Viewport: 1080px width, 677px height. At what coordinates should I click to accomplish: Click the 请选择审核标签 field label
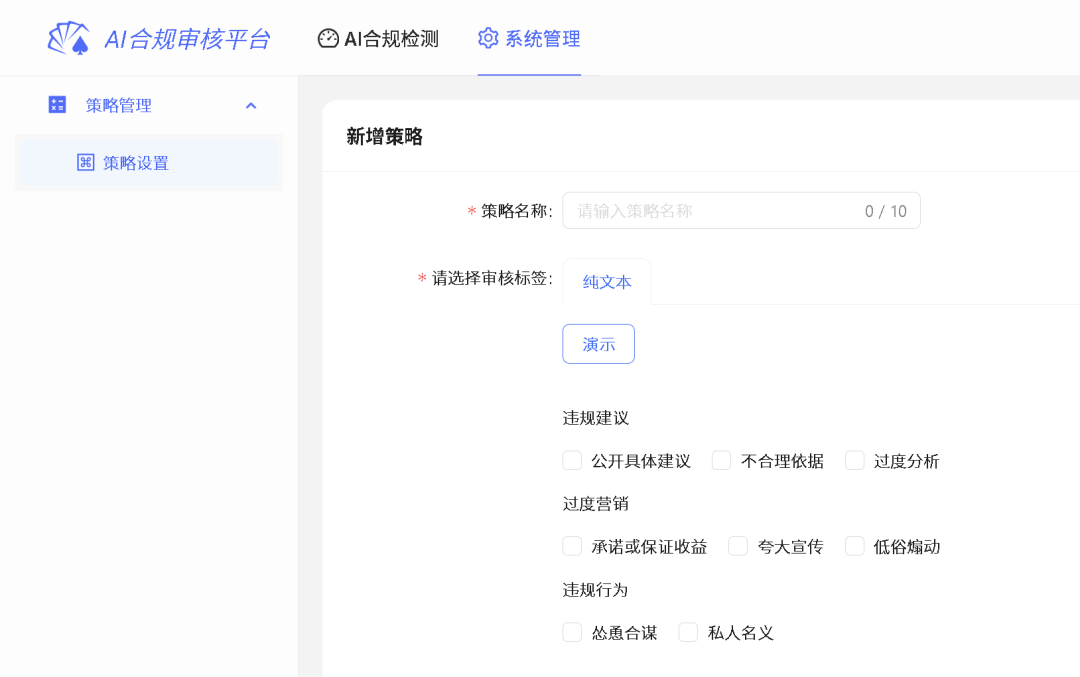point(492,278)
